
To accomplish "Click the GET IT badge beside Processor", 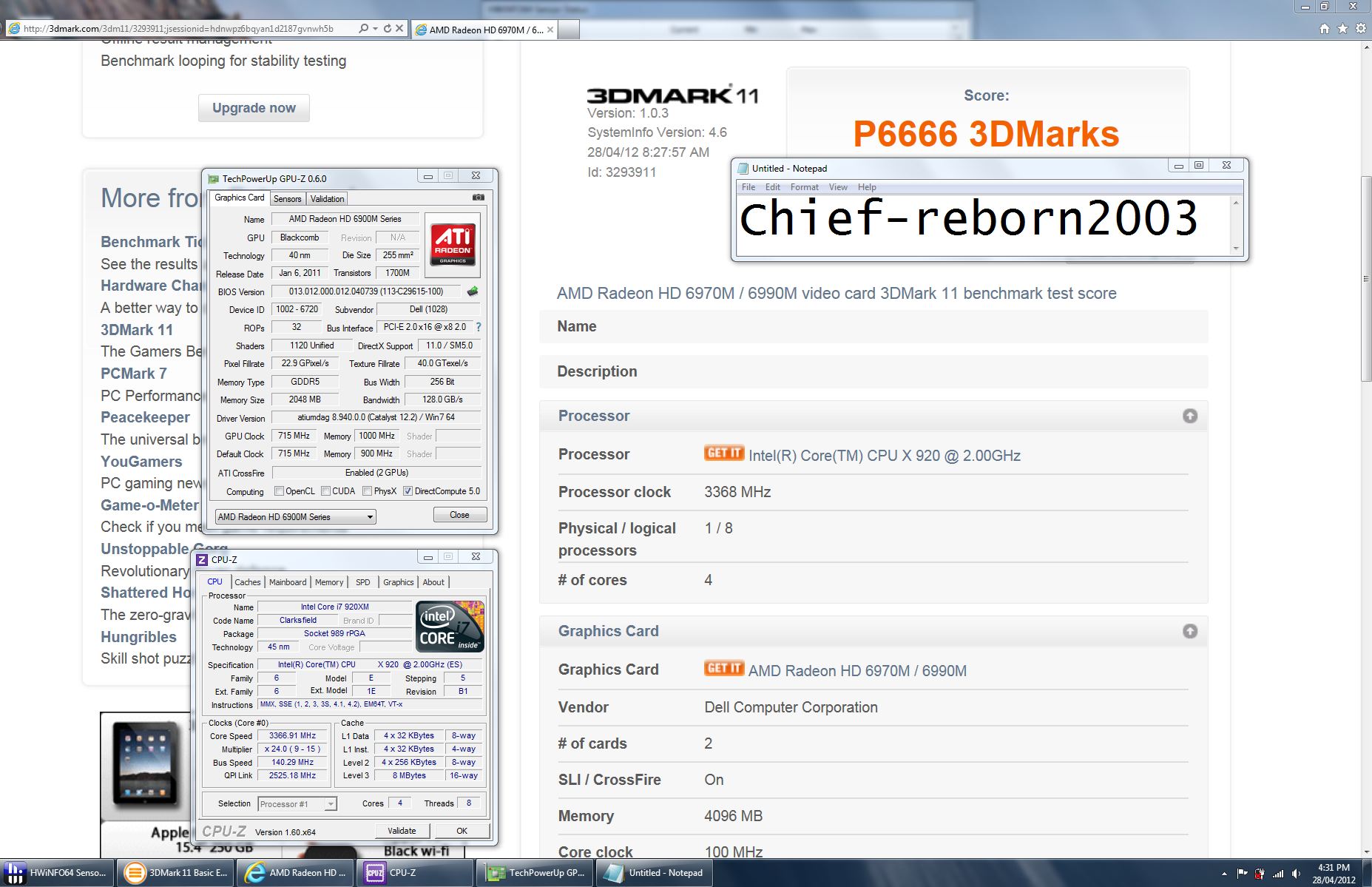I will [723, 453].
